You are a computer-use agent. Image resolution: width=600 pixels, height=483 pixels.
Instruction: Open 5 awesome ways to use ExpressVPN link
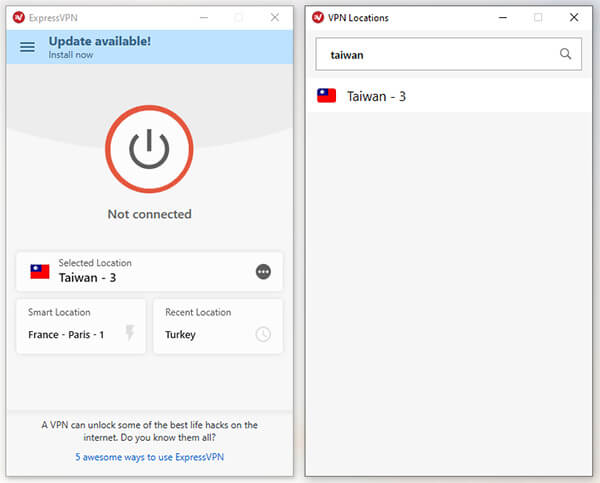pyautogui.click(x=150, y=457)
